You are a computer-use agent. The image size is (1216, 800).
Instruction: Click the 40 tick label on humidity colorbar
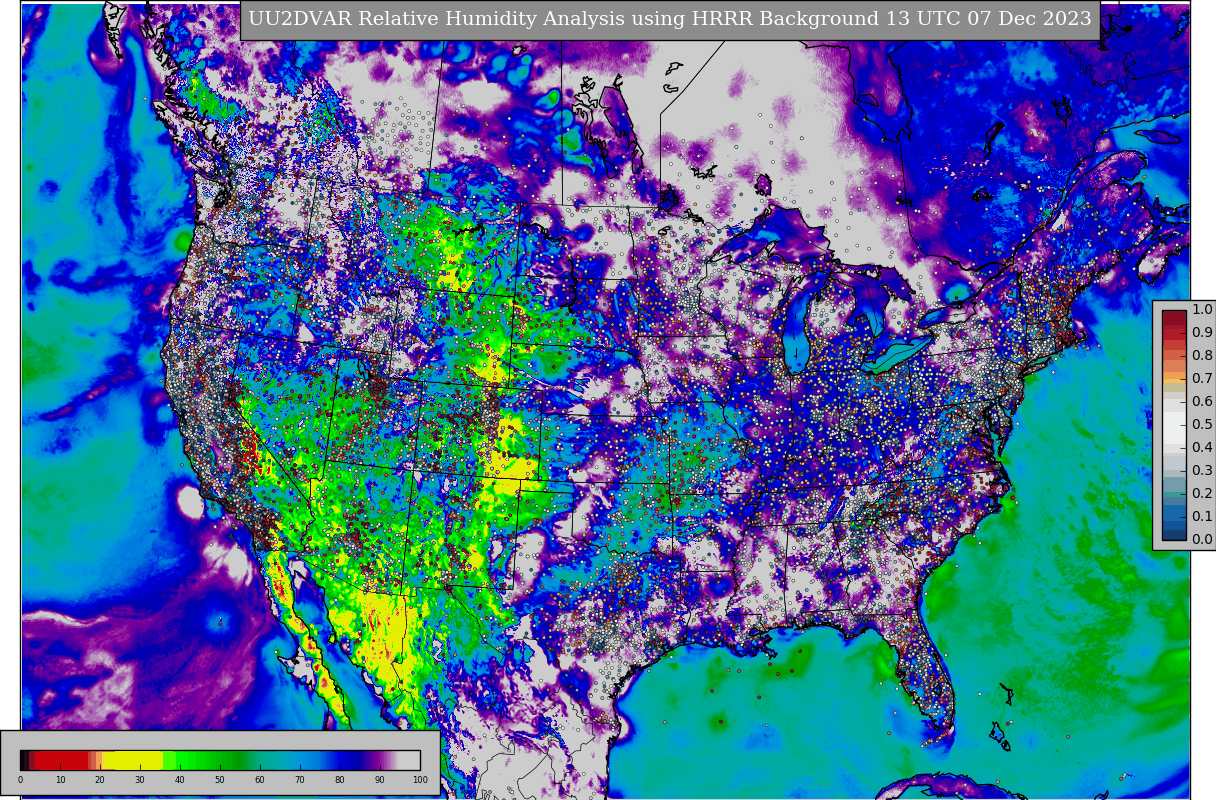(180, 780)
